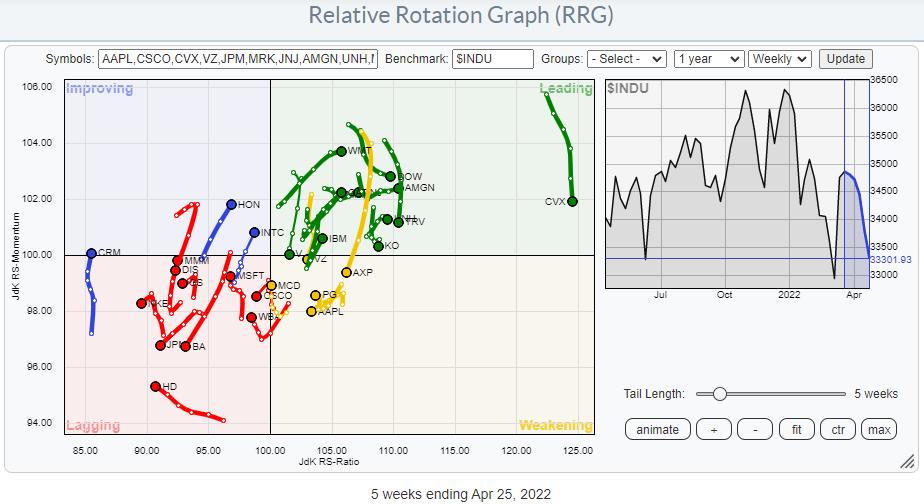The width and height of the screenshot is (924, 504).
Task: Click the HON marker in Improving quadrant
Action: coord(231,204)
